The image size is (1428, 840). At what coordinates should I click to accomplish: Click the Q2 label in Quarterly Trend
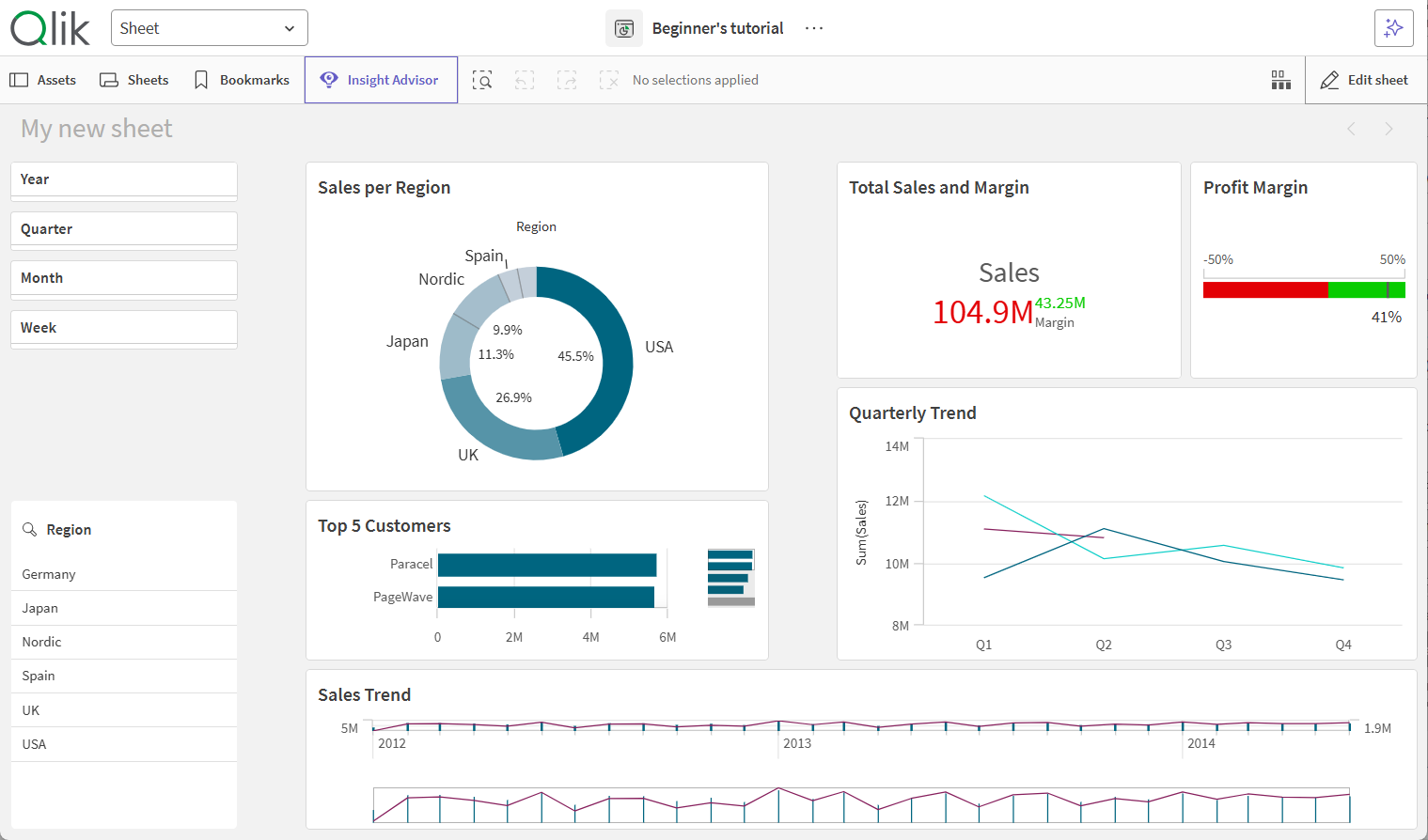click(x=1104, y=645)
